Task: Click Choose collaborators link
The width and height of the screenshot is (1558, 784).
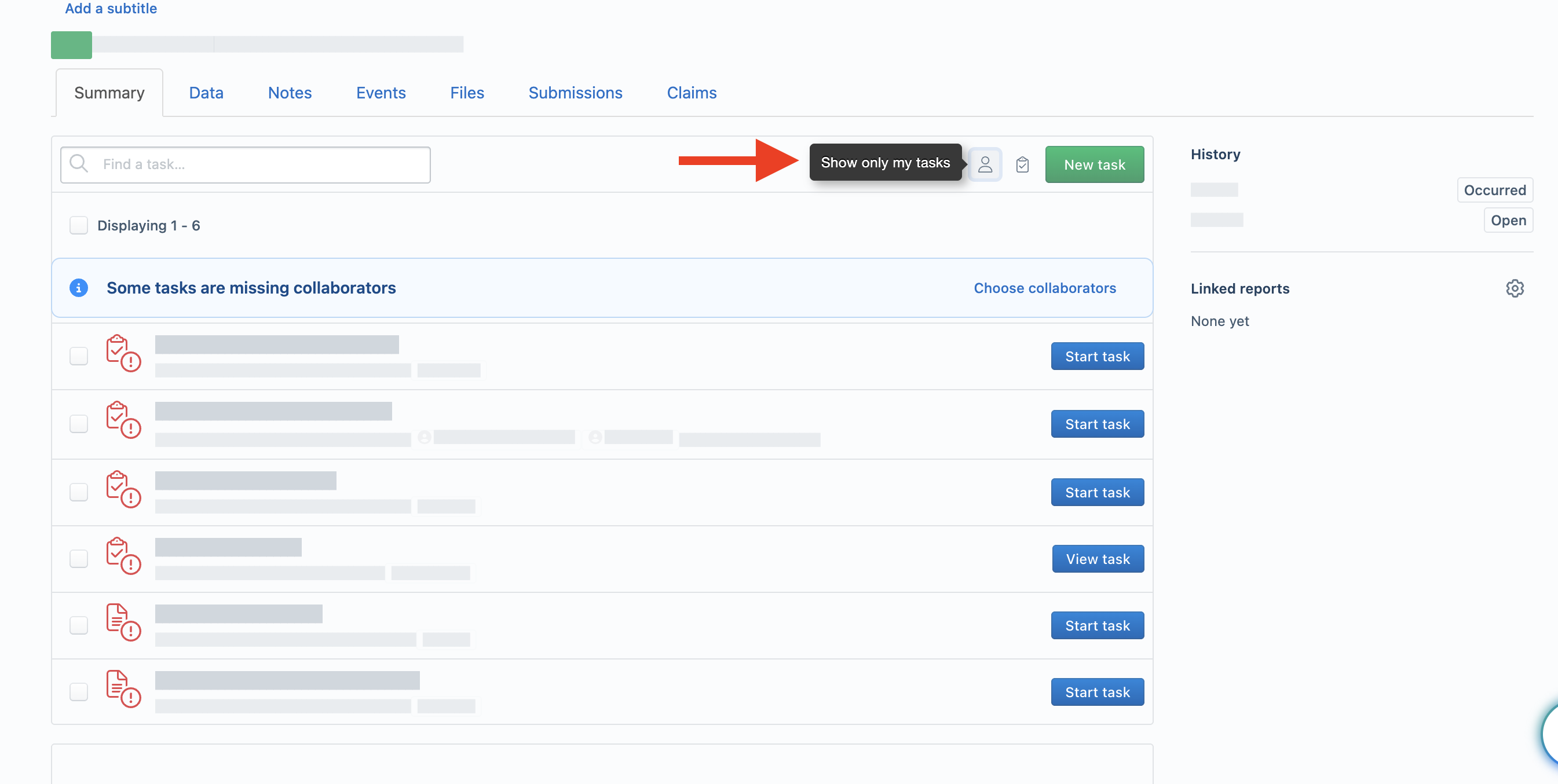Action: point(1044,288)
